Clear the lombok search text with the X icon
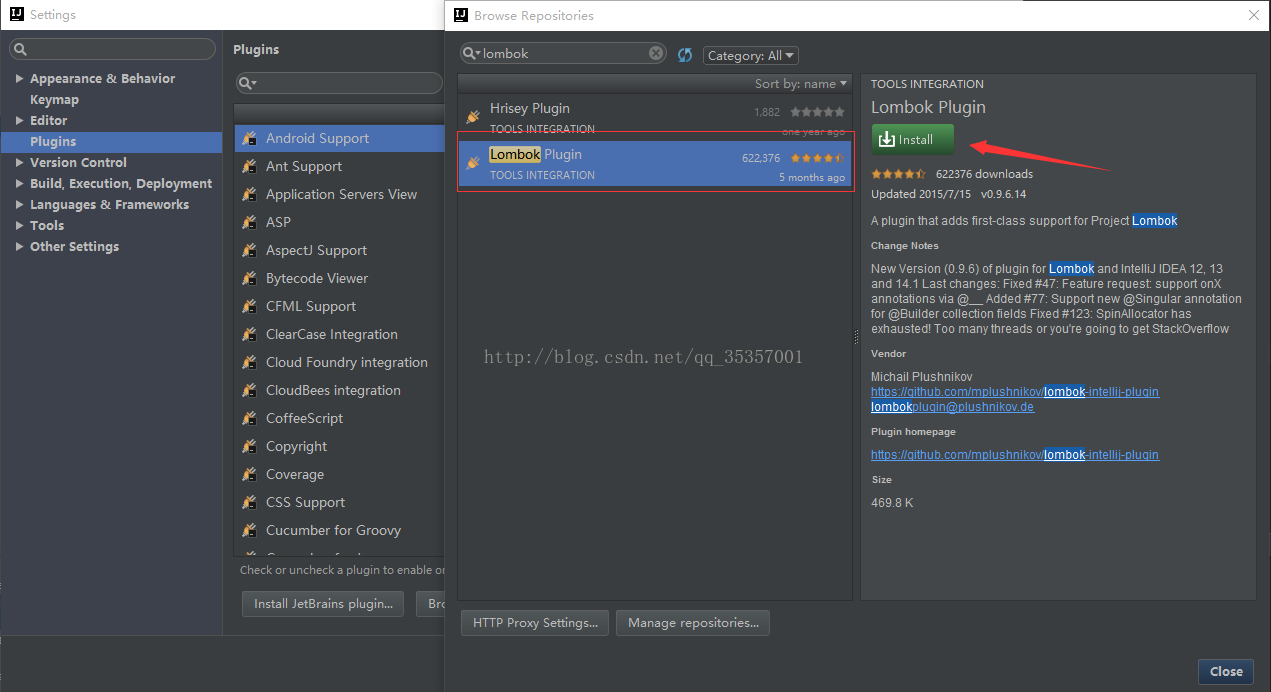The width and height of the screenshot is (1271, 692). (x=656, y=53)
